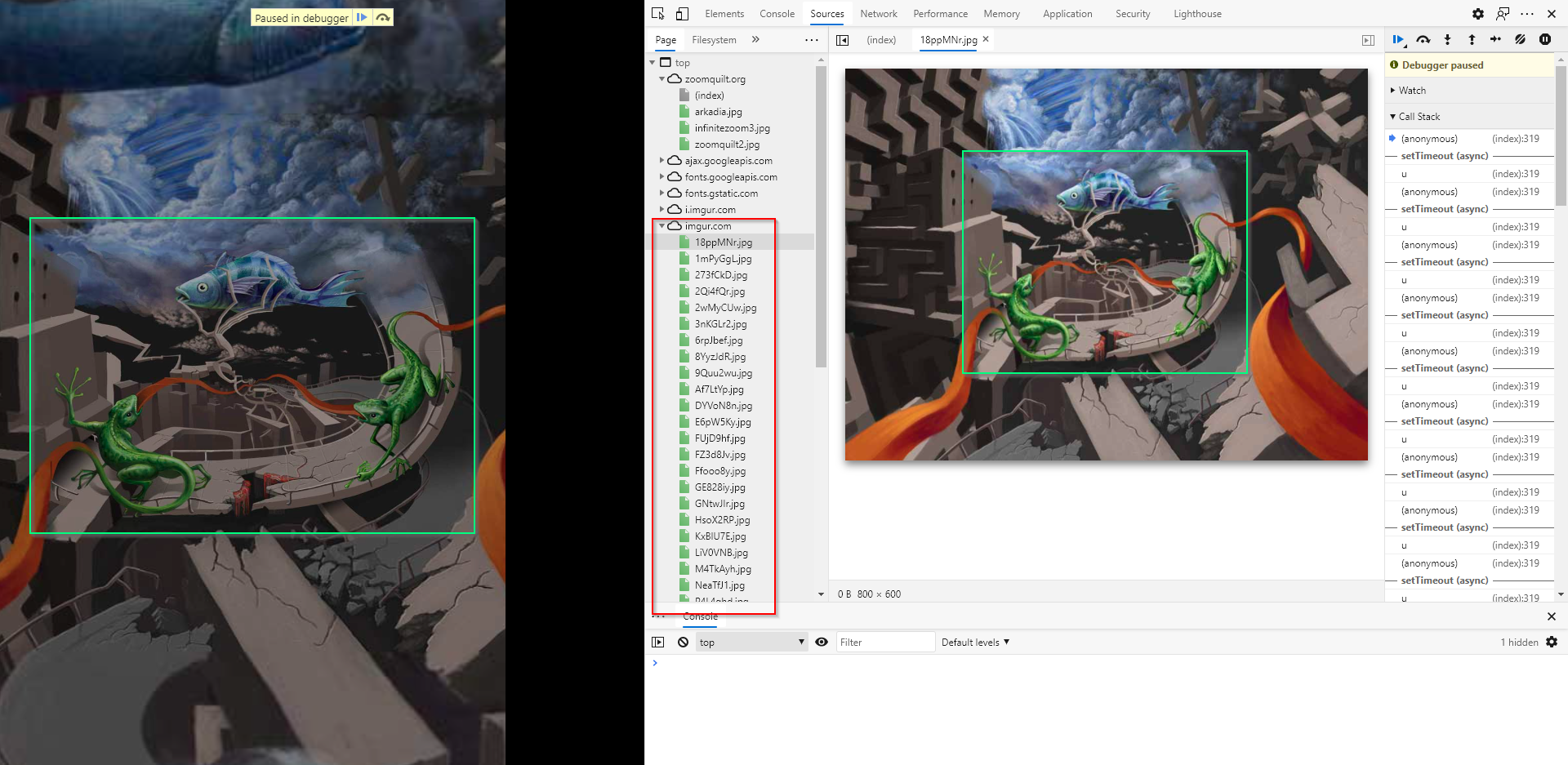Open the DevTools three-dot customize menu
Screen dimensions: 1568x765
[1527, 14]
